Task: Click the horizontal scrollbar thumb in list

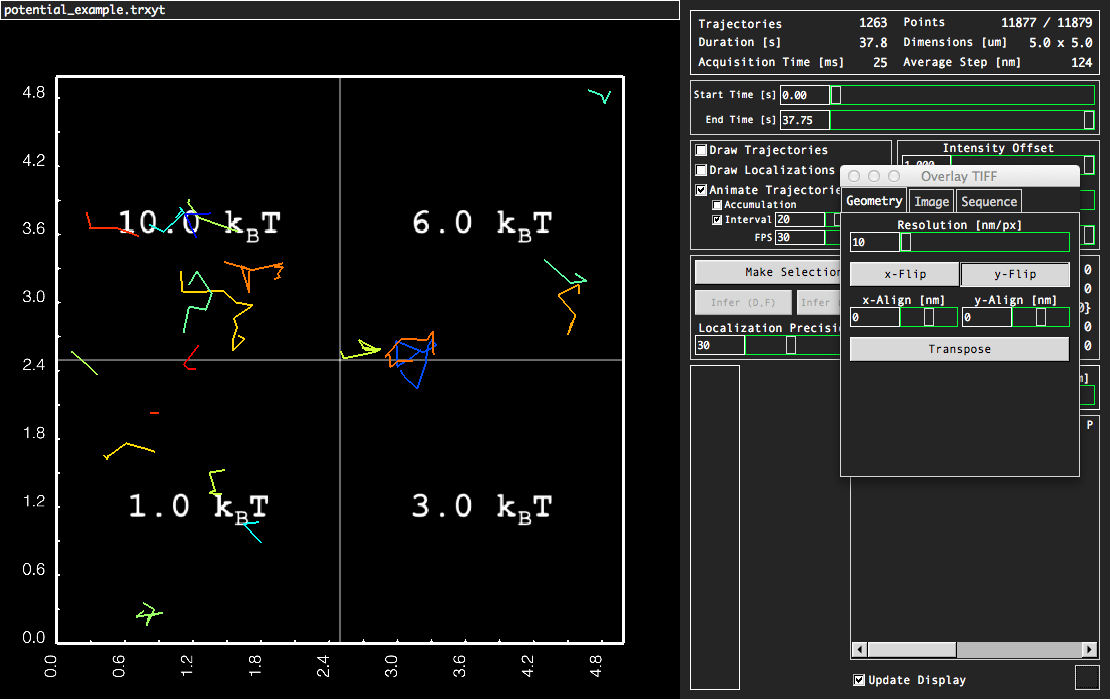Action: click(x=913, y=650)
